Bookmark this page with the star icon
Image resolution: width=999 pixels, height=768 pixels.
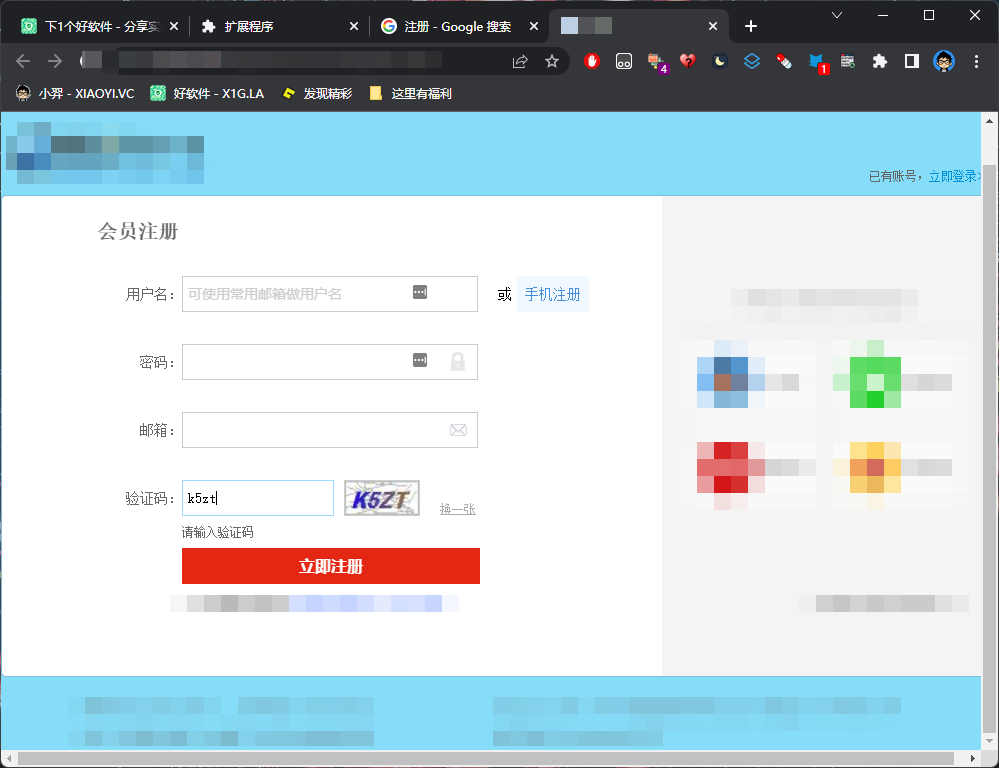coord(552,61)
